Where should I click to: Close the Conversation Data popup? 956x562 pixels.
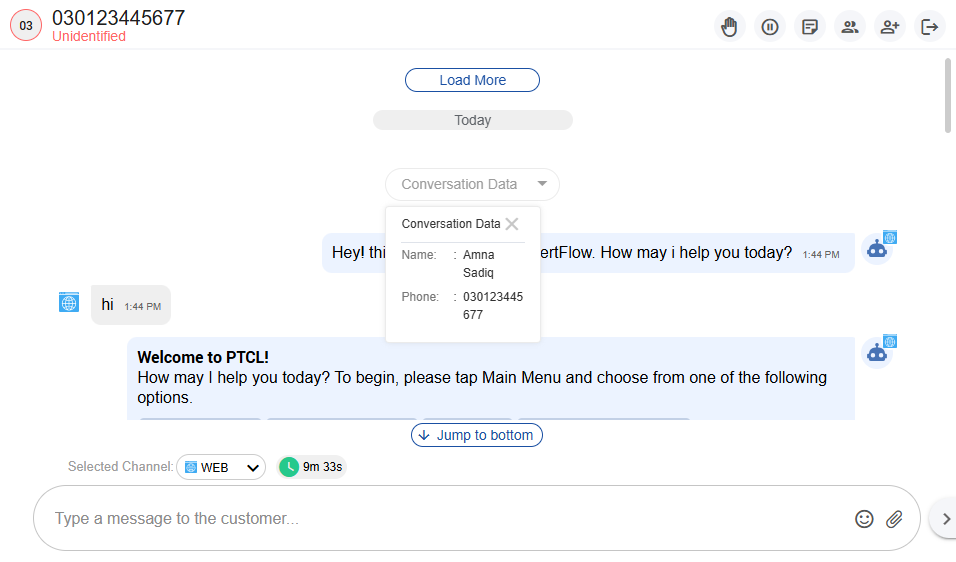click(512, 224)
